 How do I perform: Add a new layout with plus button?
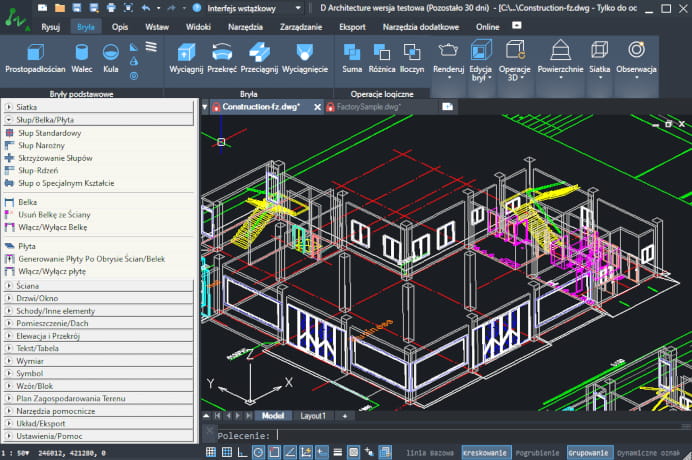pyautogui.click(x=345, y=416)
